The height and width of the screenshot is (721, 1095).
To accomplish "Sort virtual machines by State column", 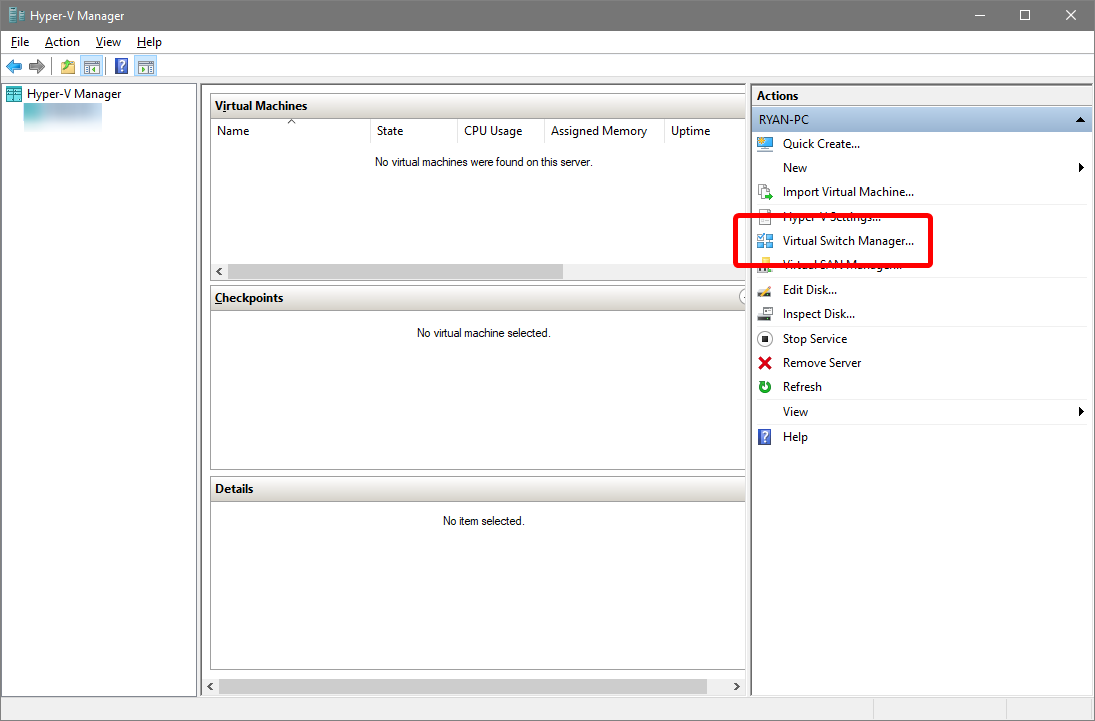I will (x=414, y=131).
